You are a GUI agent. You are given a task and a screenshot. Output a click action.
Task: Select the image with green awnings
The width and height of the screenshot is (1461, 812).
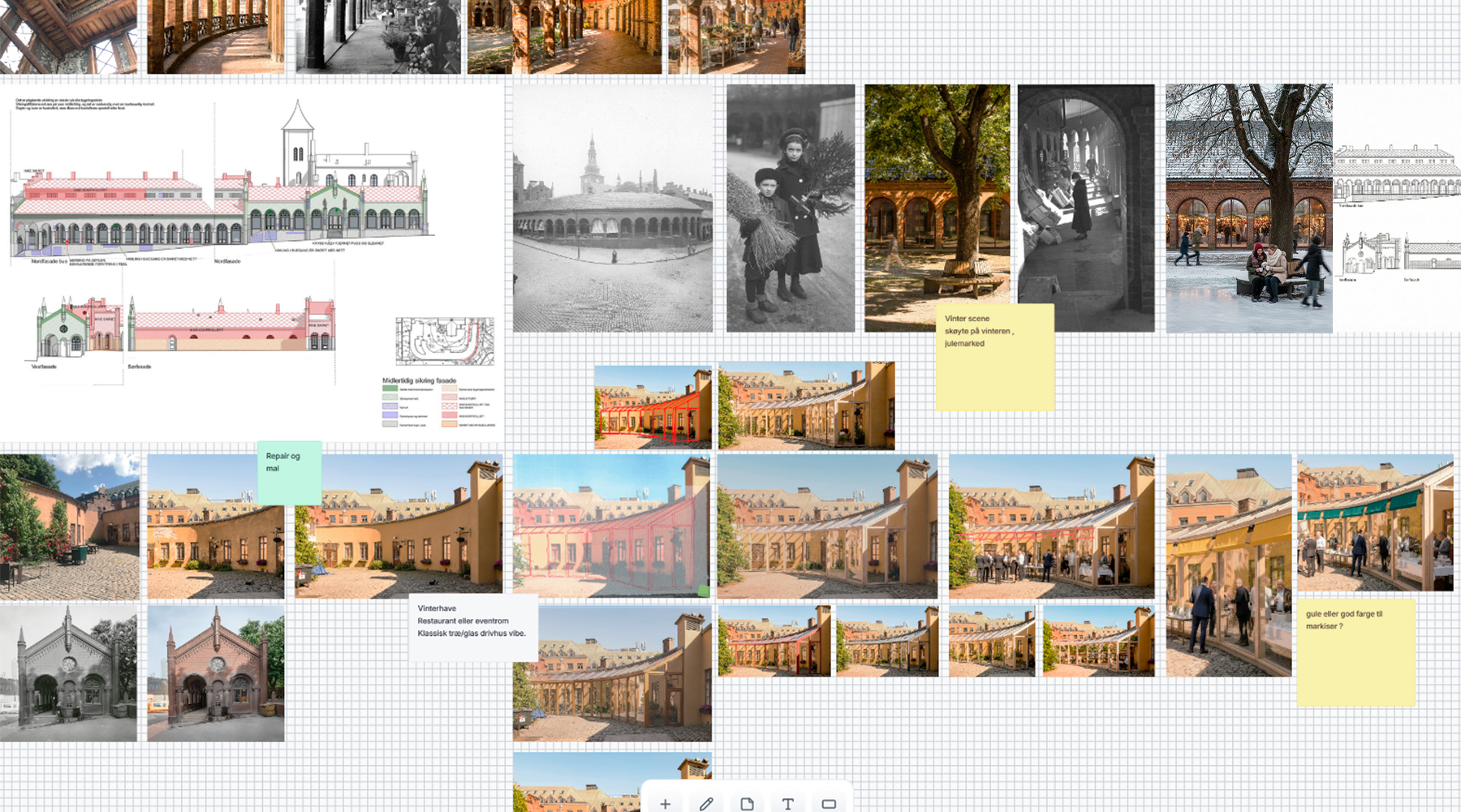[1375, 522]
